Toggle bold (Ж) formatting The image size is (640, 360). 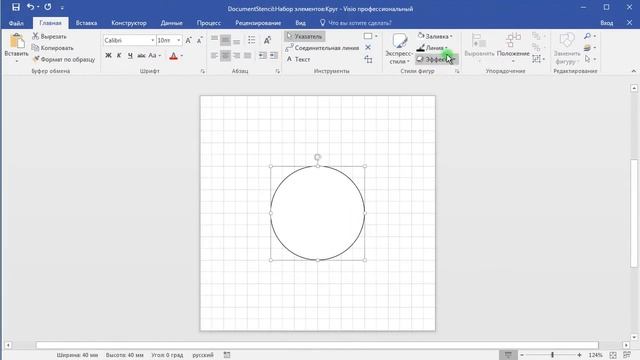(x=108, y=56)
